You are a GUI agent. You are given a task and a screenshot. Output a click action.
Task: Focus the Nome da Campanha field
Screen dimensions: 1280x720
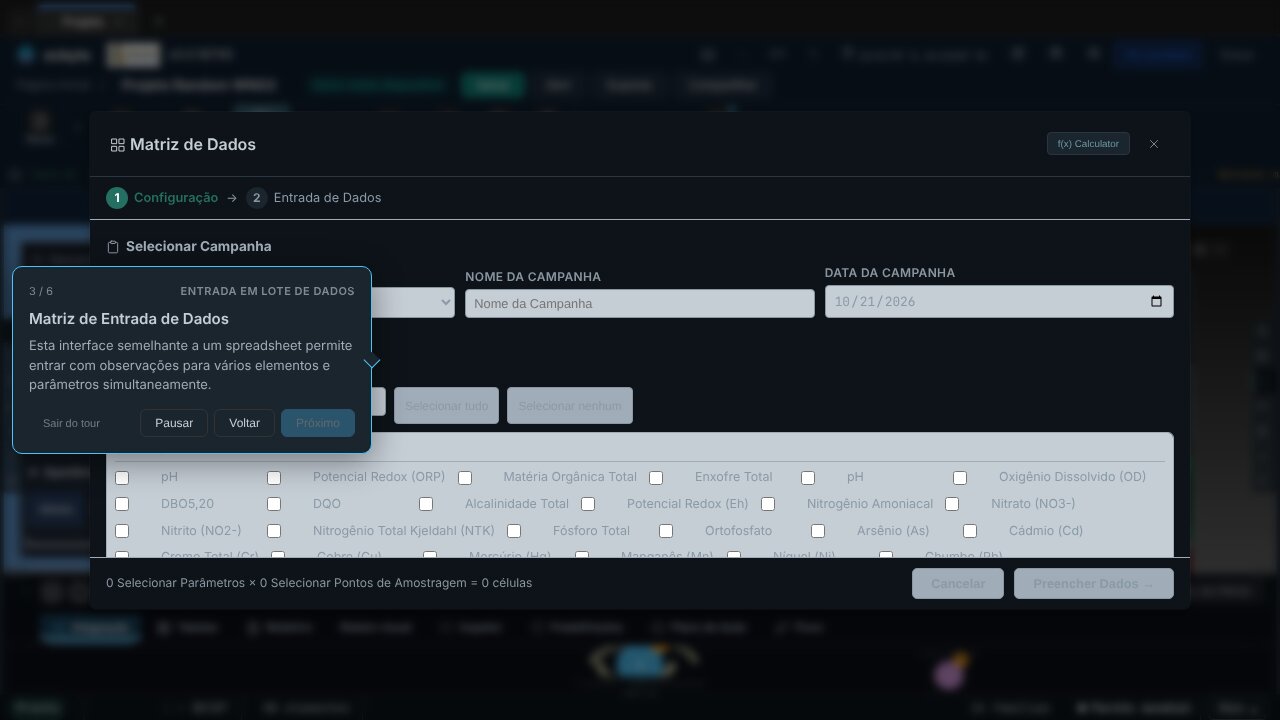pyautogui.click(x=640, y=304)
